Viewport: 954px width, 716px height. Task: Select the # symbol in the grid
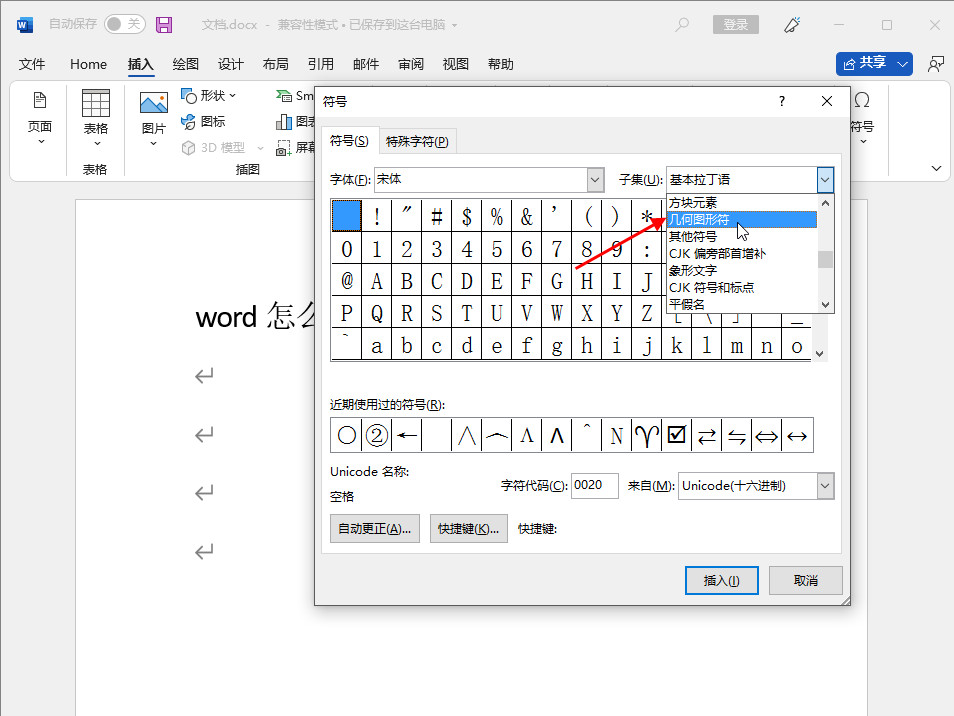(437, 216)
